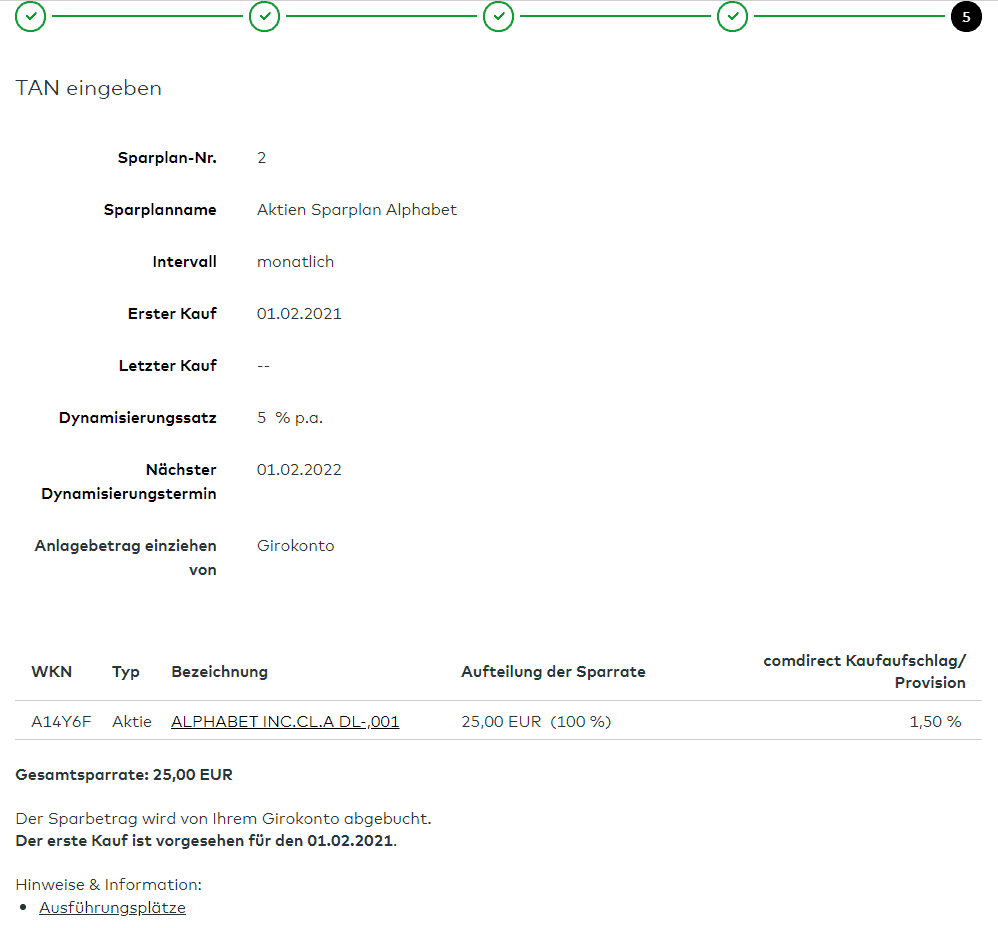Open the ALPHABET INC.CL.A DL-,001 link
Viewport: 998px width, 928px height.
pyautogui.click(x=285, y=722)
